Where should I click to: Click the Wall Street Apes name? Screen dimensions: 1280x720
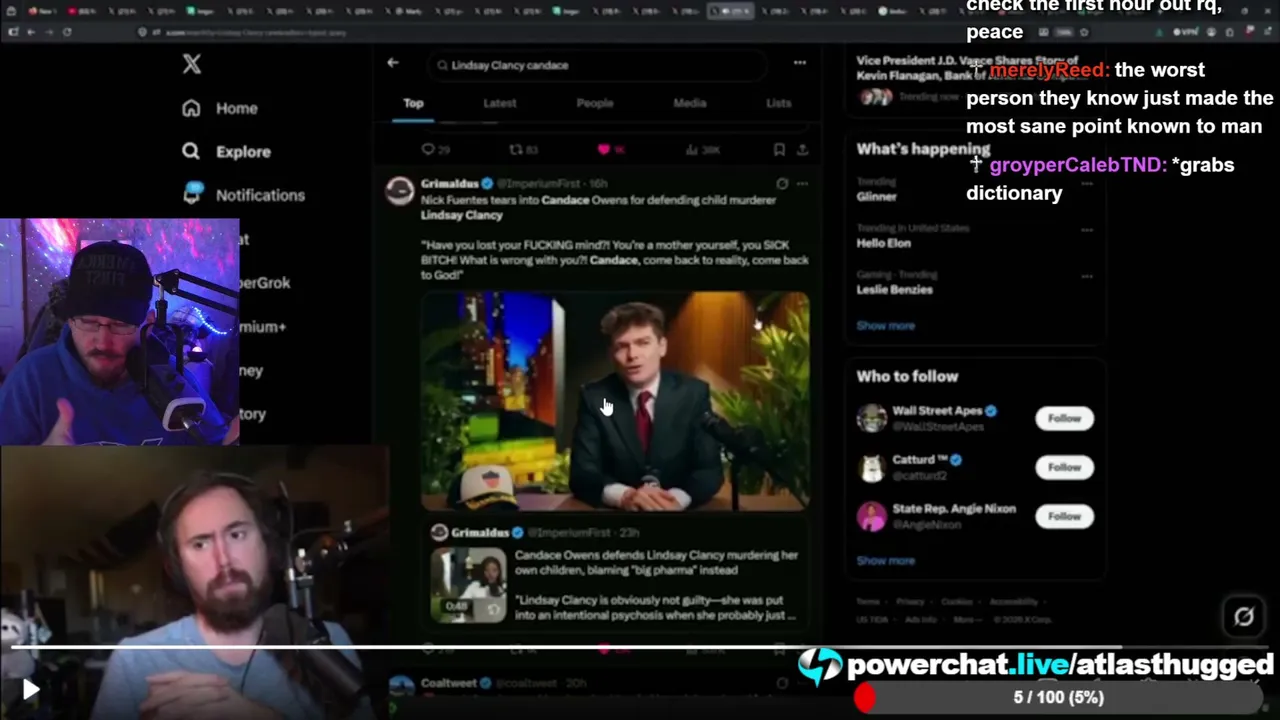coord(937,411)
